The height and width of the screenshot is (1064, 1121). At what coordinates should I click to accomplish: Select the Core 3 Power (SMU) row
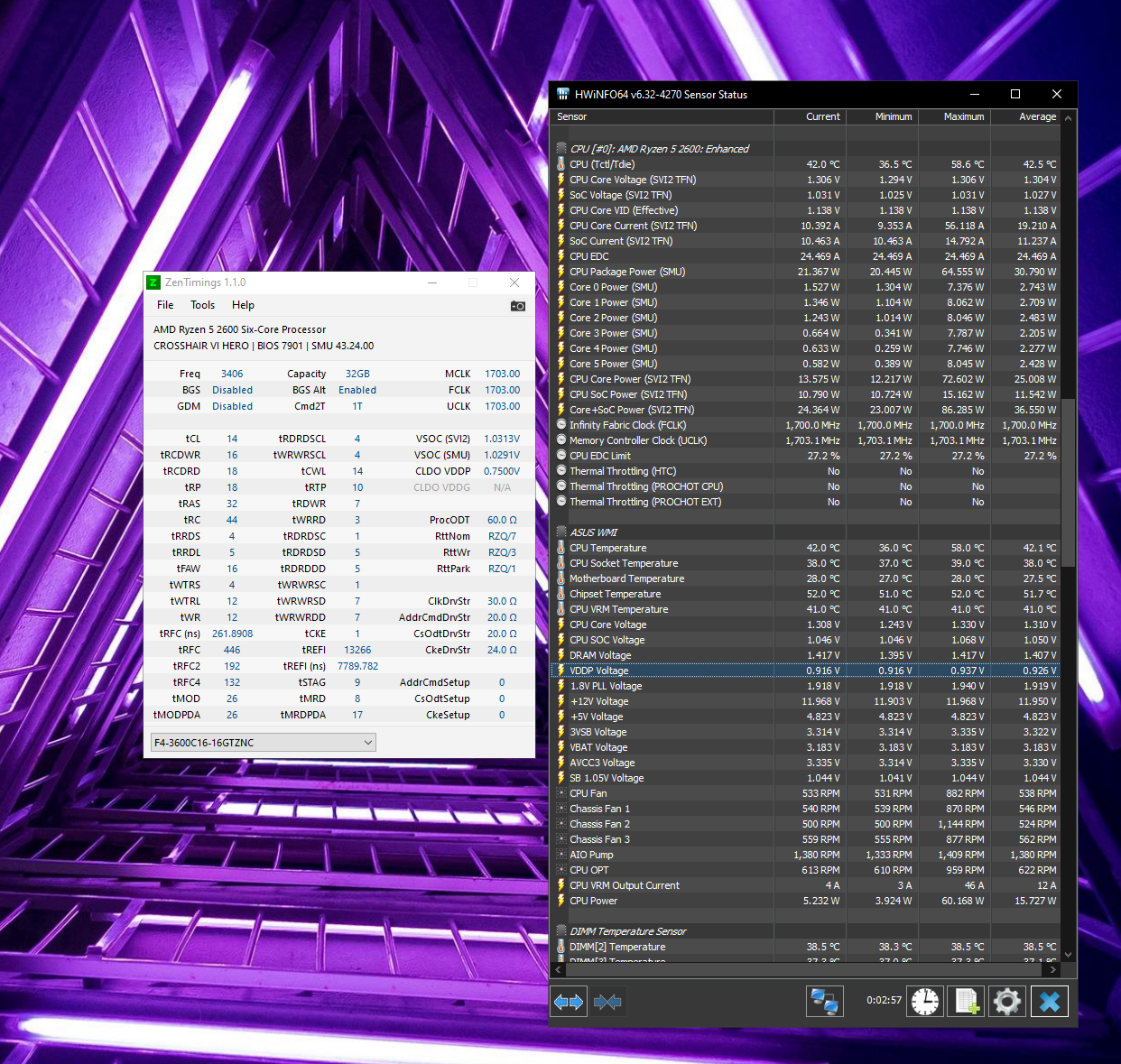[805, 333]
